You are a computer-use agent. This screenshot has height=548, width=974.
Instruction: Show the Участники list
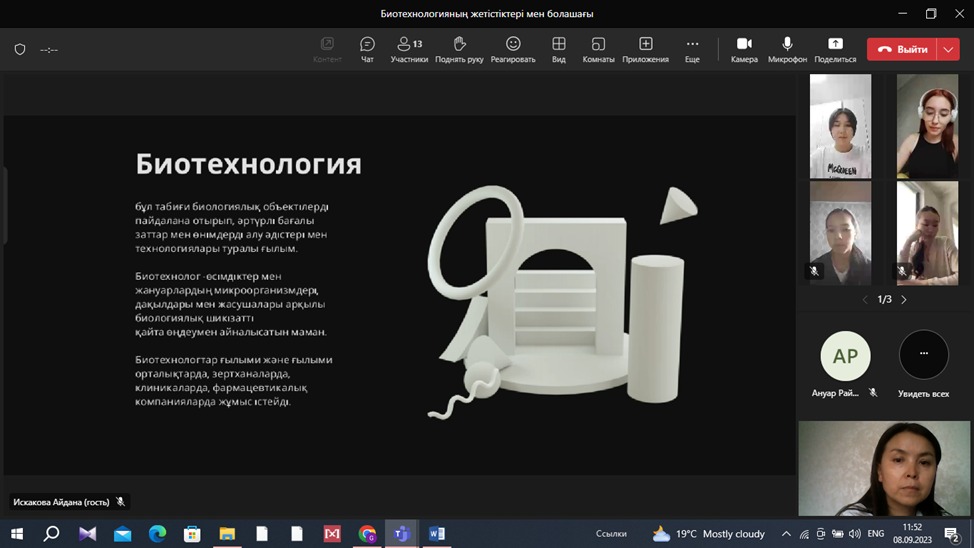[x=409, y=49]
